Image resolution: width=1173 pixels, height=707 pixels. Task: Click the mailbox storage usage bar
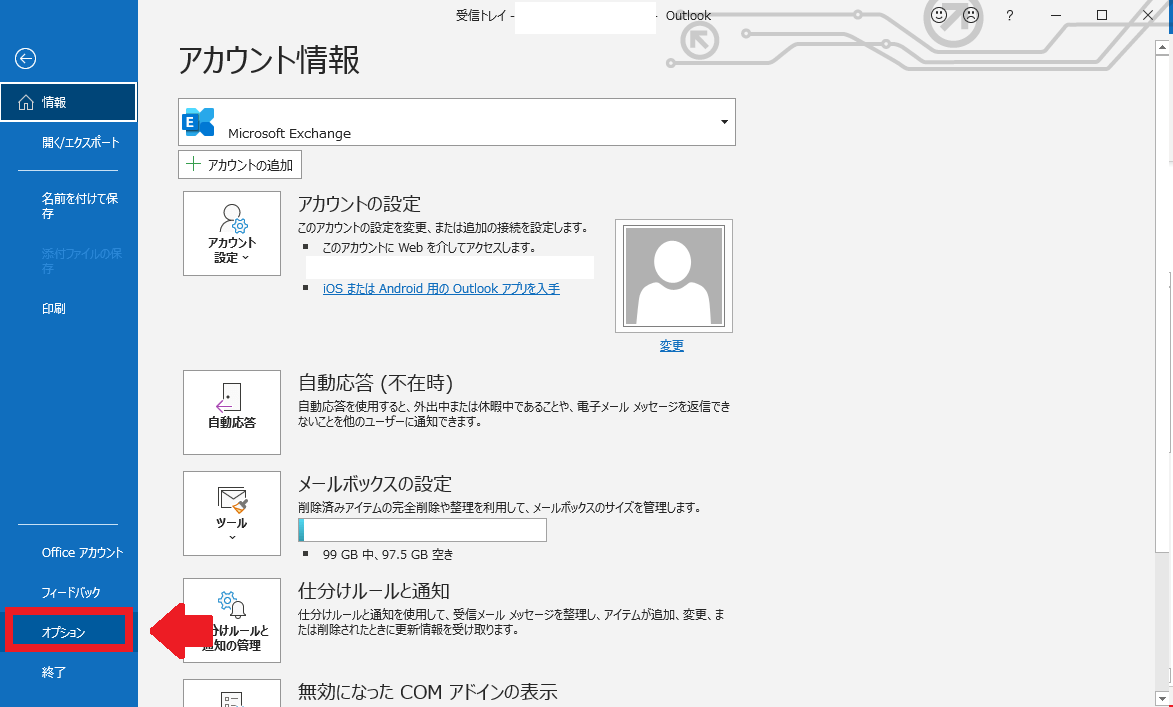coord(423,530)
